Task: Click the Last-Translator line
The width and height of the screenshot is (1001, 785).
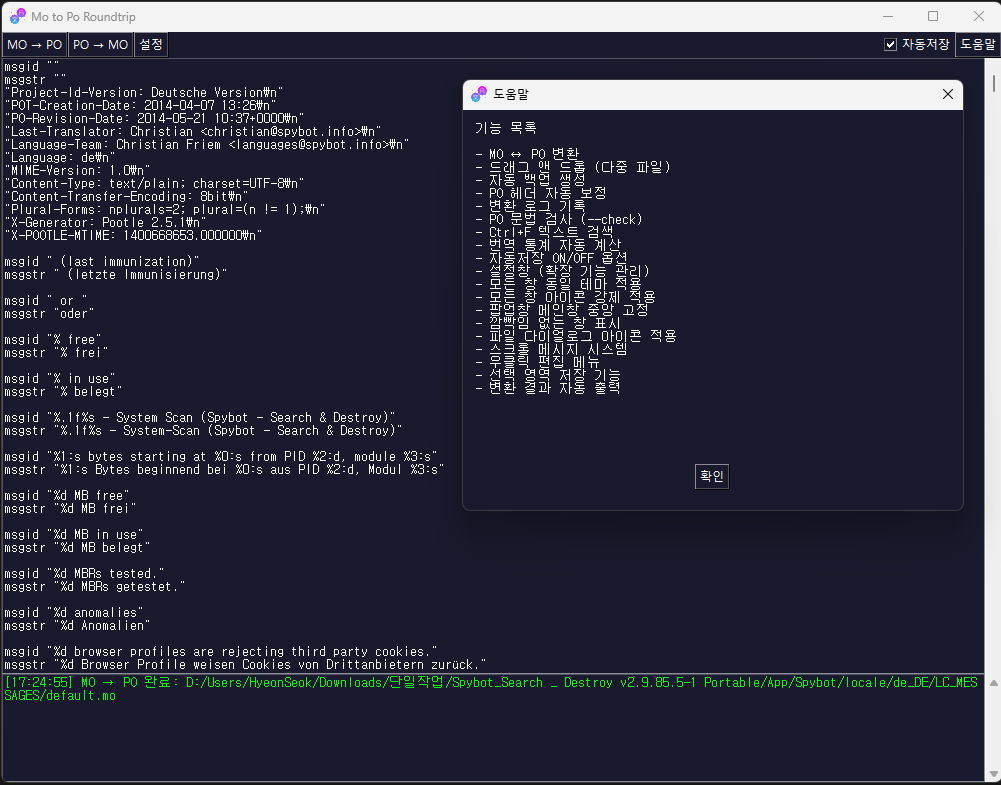Action: [x=193, y=131]
